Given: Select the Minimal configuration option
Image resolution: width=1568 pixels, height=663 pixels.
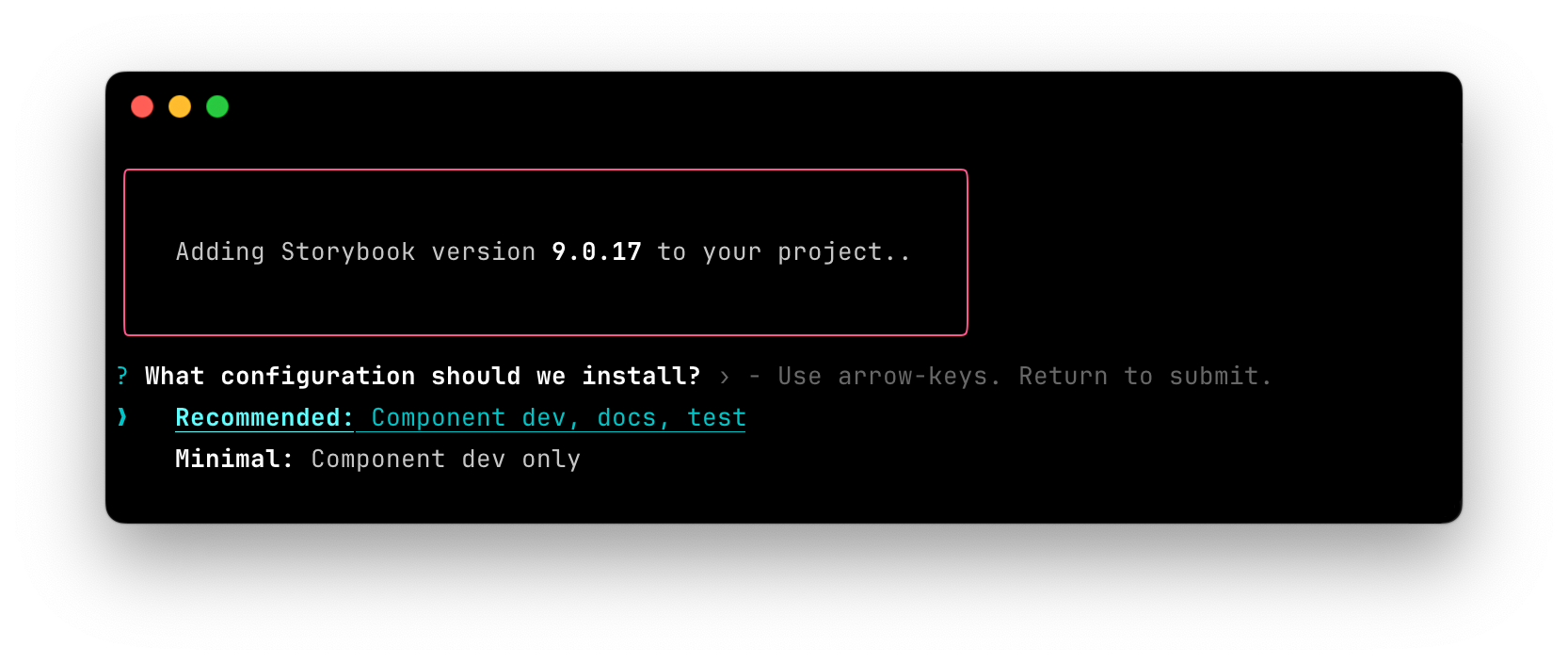Looking at the screenshot, I should click(376, 459).
